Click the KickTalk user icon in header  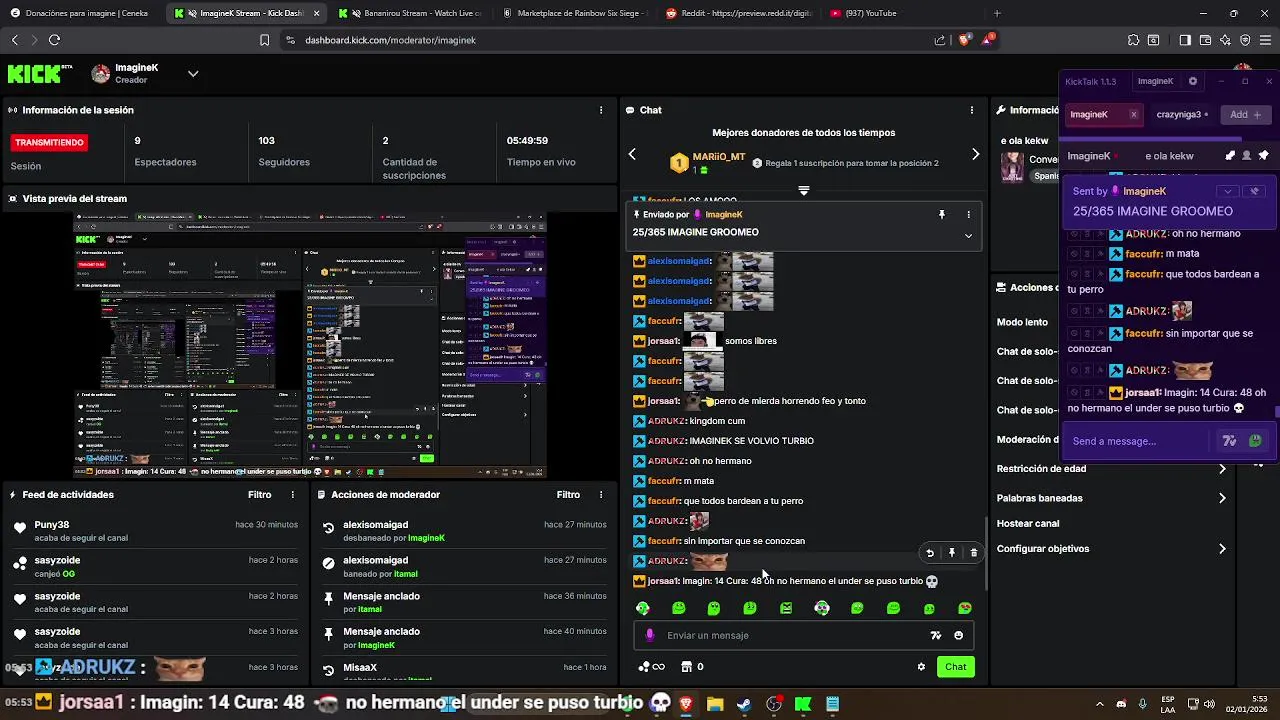coord(1246,156)
